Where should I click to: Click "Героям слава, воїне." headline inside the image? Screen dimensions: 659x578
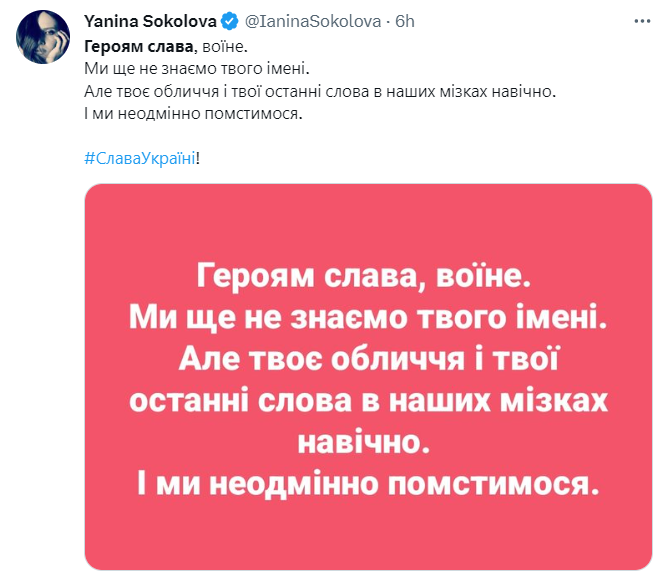[x=368, y=273]
